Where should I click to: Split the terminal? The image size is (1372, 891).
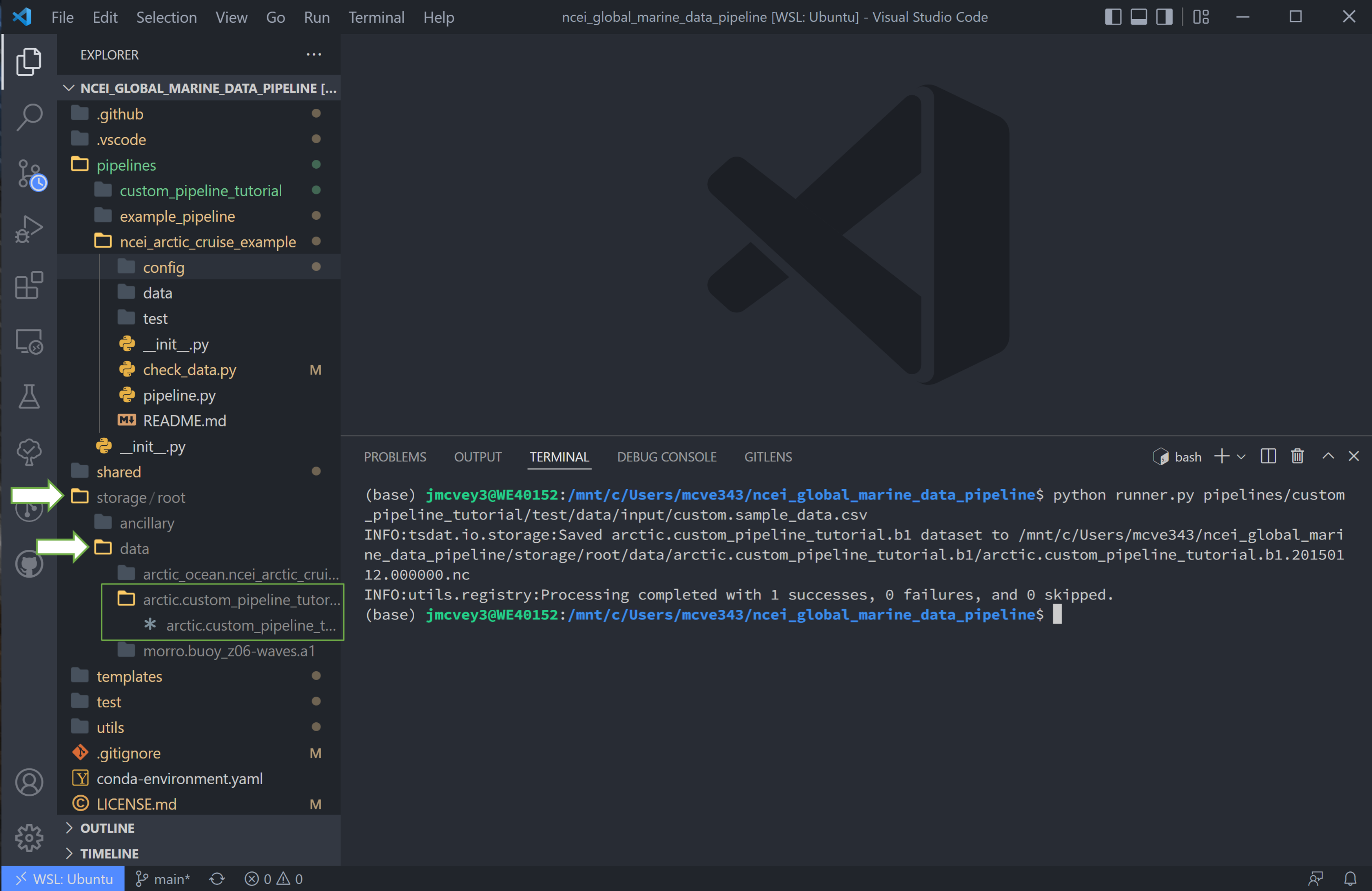[1268, 456]
